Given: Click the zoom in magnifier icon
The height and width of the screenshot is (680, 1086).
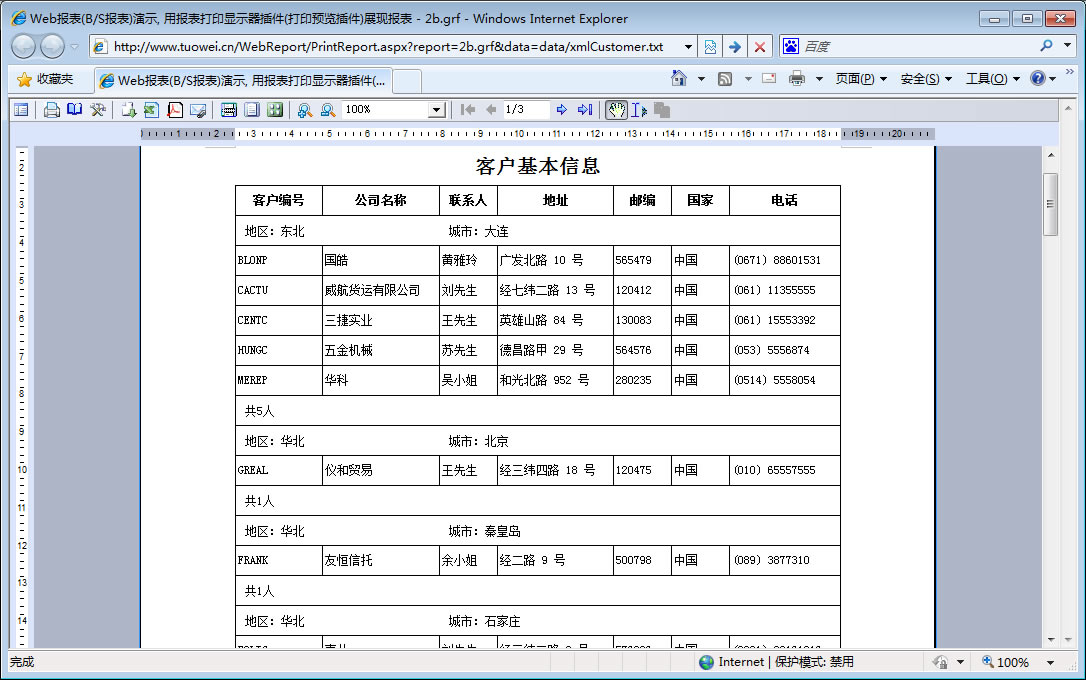Looking at the screenshot, I should coord(304,110).
